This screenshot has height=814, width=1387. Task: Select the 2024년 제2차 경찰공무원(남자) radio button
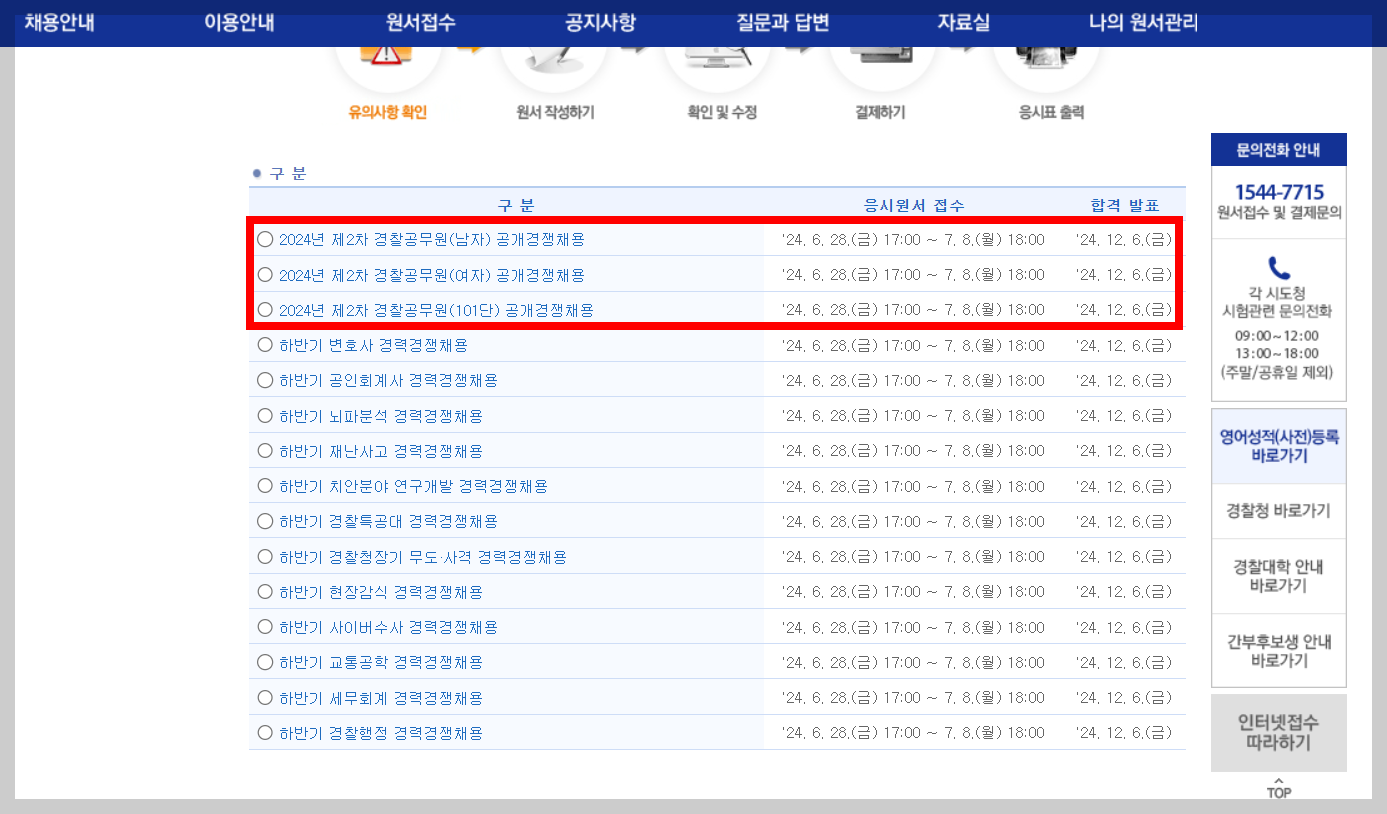[x=263, y=238]
